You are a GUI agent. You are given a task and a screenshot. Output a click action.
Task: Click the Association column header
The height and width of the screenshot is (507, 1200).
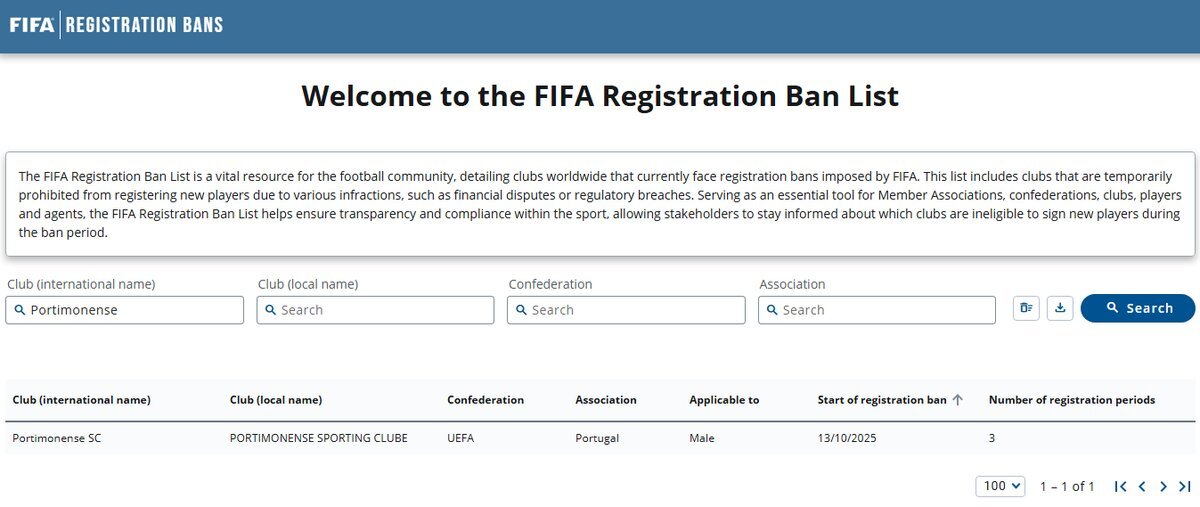tap(605, 400)
